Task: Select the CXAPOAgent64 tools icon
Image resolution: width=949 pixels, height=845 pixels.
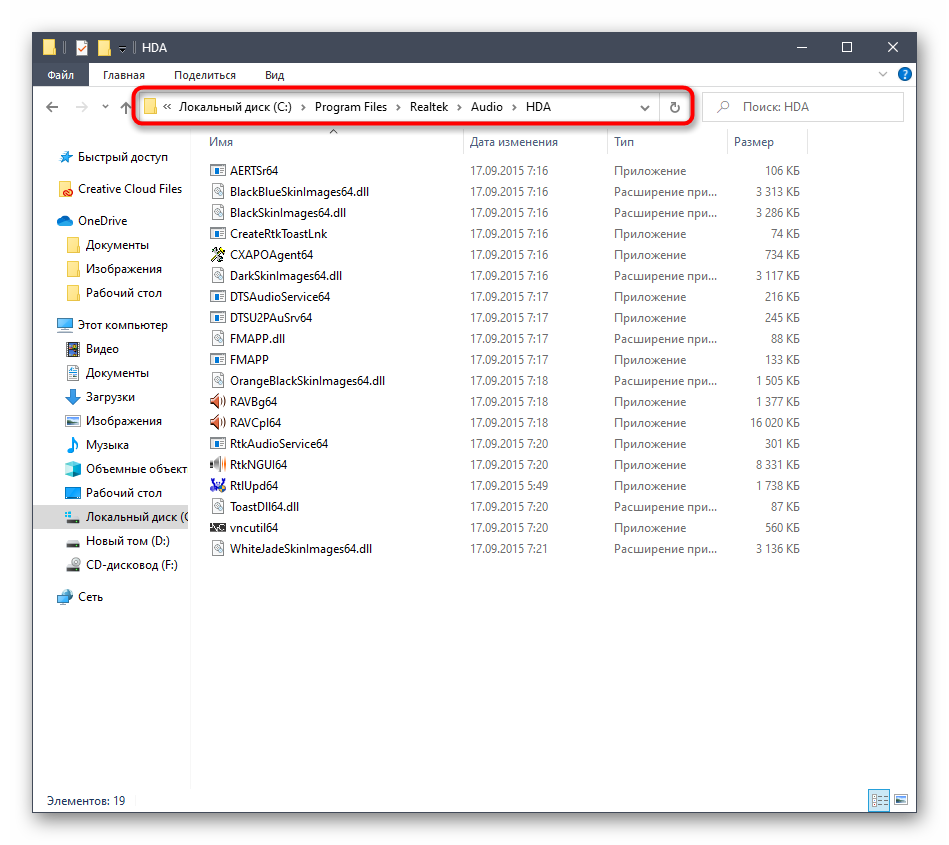Action: (218, 255)
